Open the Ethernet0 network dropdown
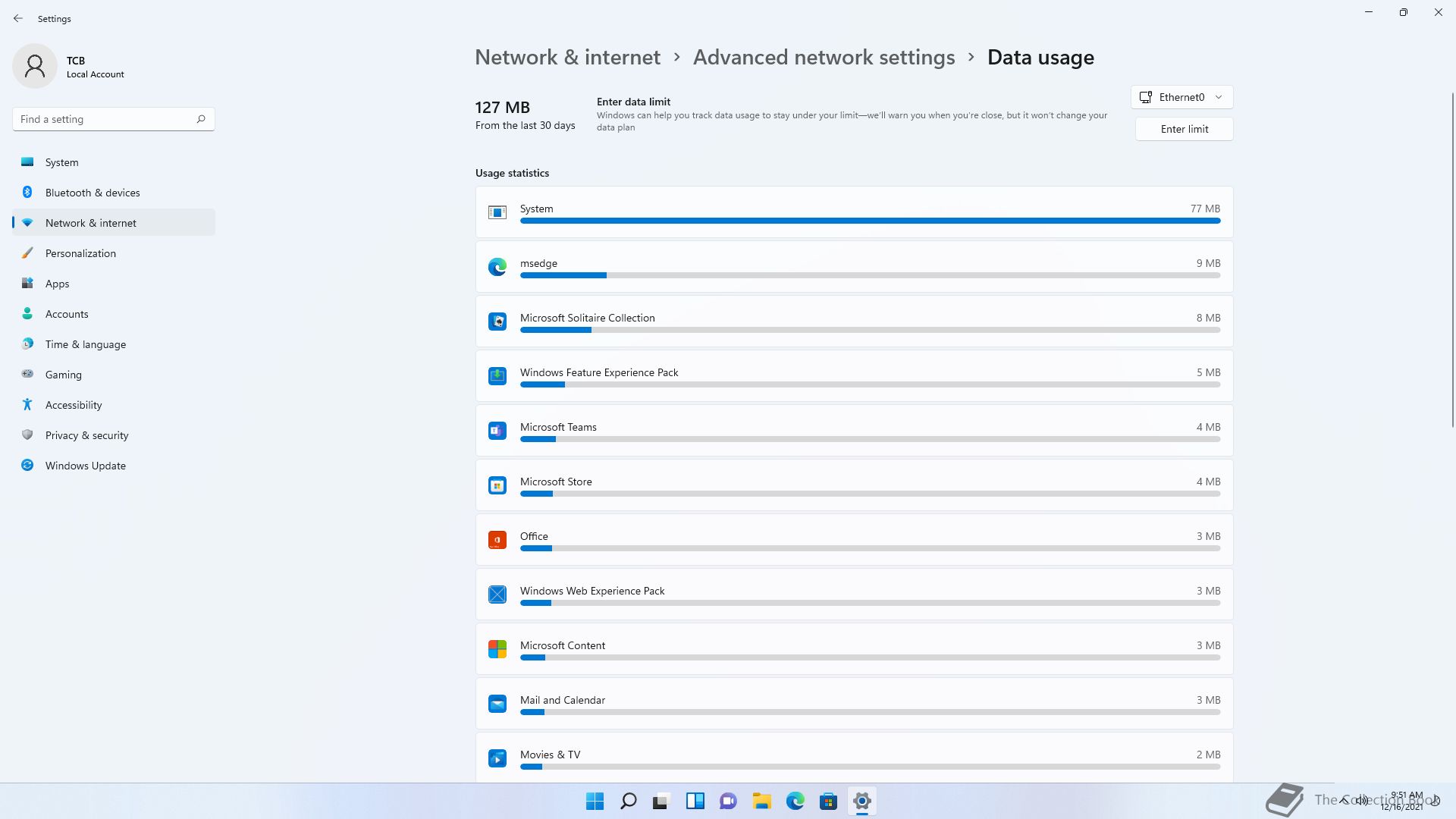 (1182, 97)
